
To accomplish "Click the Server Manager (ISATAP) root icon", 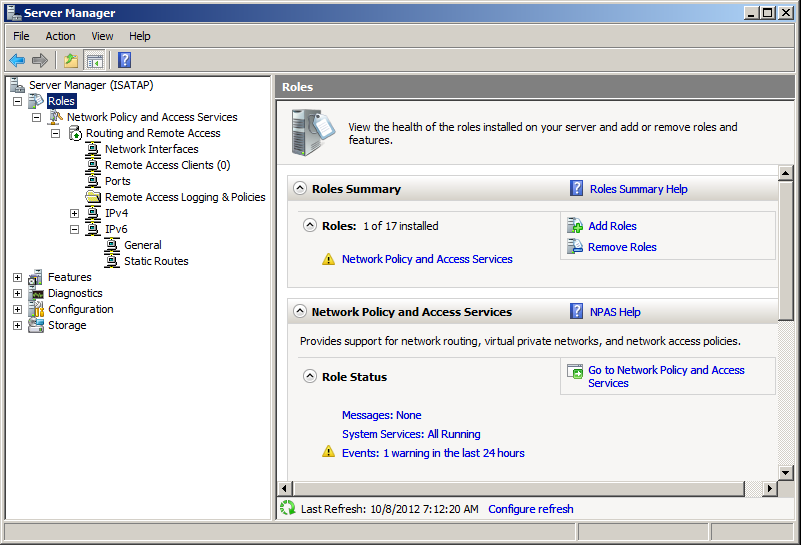I will (17, 85).
